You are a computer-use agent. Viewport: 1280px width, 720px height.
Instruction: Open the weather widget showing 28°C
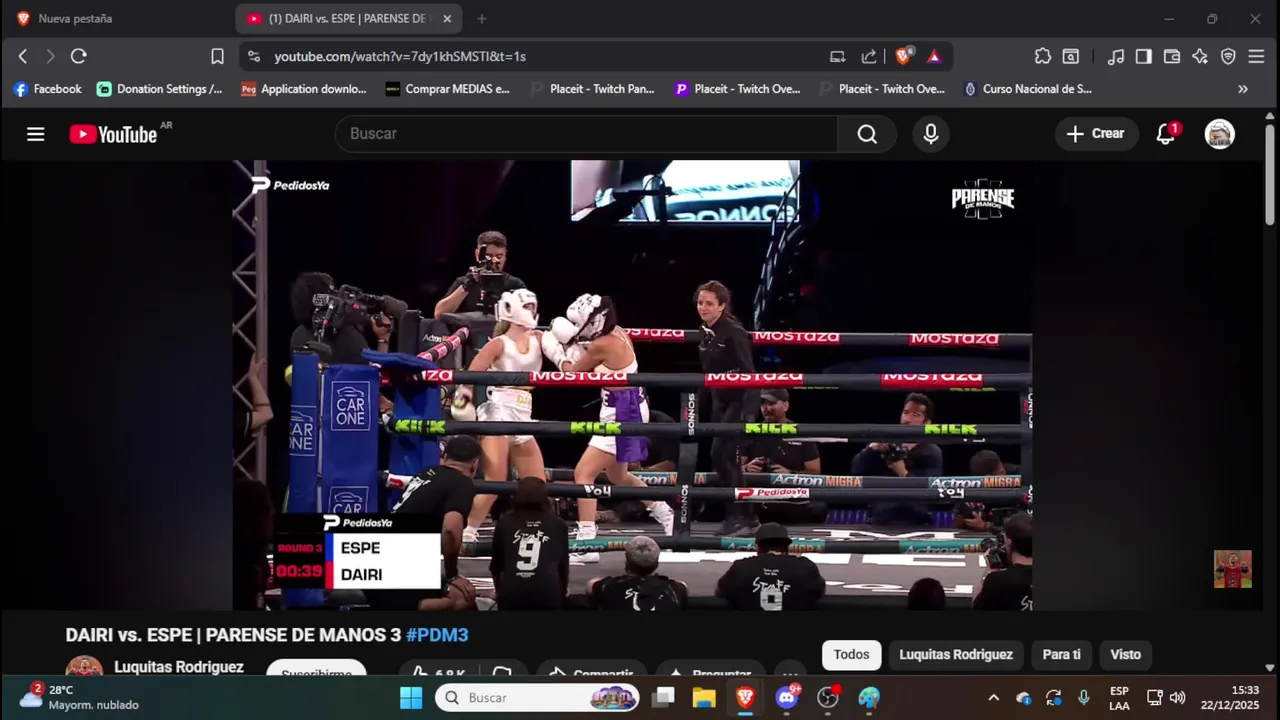(78, 697)
